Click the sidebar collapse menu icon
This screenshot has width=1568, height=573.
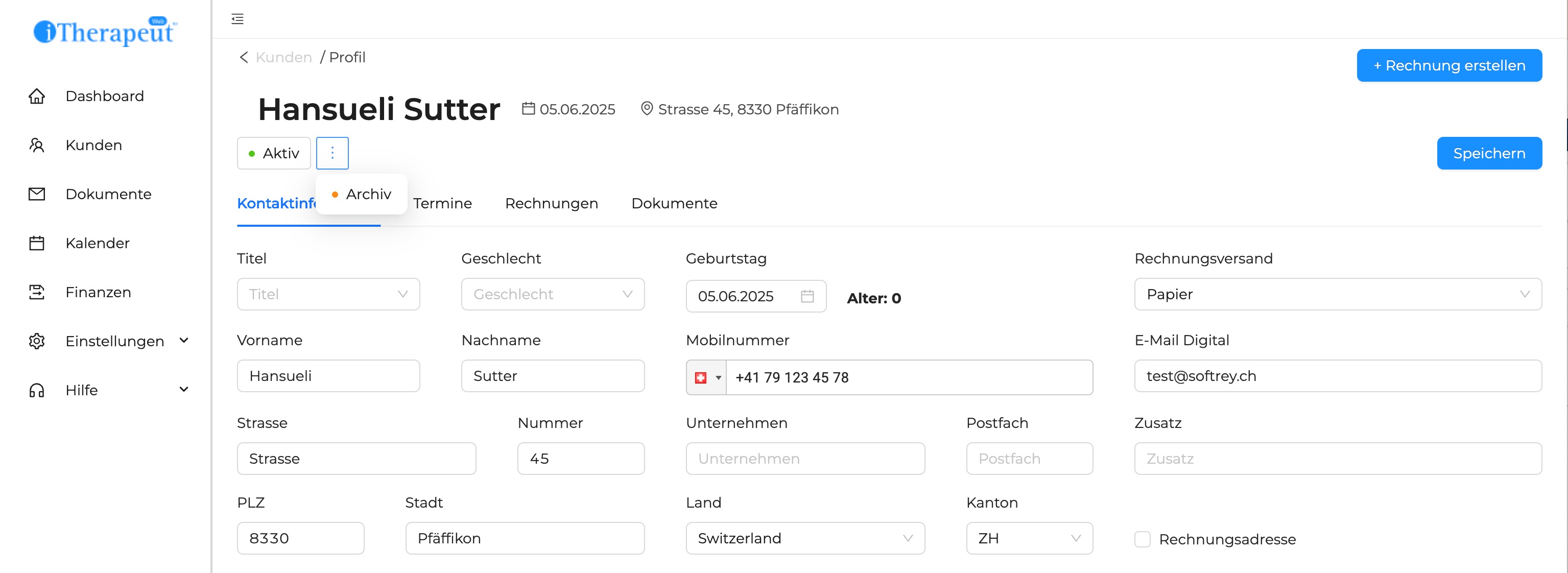237,19
